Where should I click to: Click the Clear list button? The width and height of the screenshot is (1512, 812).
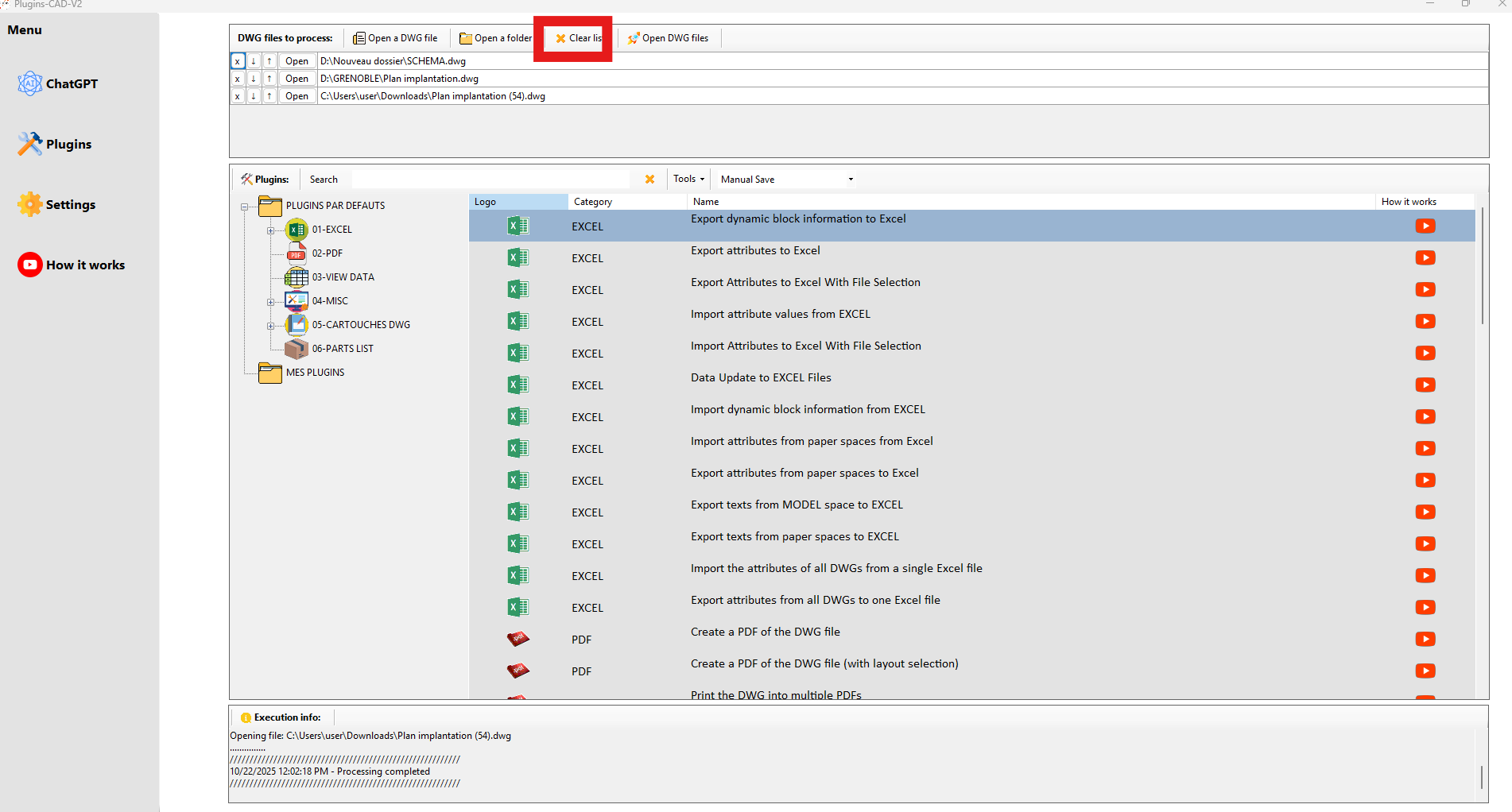[x=579, y=38]
